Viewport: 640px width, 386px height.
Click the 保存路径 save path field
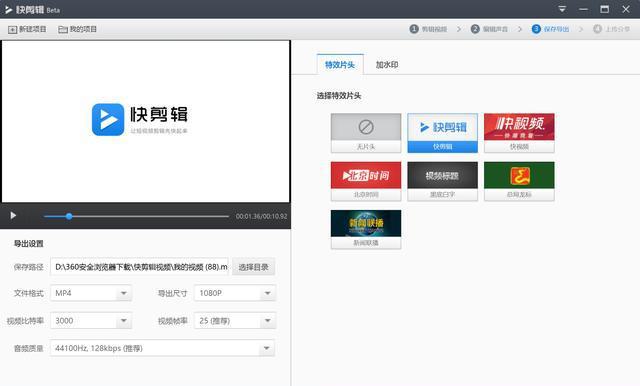pos(139,267)
